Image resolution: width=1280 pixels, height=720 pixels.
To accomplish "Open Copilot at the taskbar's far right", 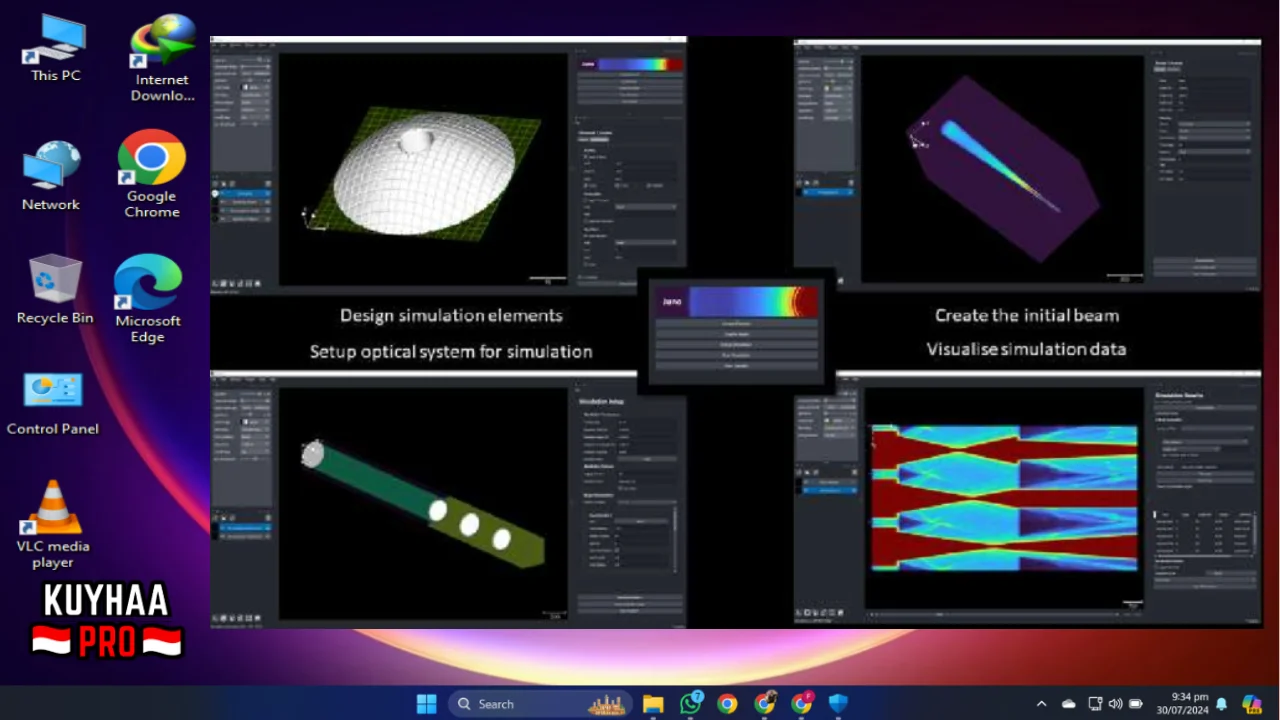I will tap(1252, 704).
